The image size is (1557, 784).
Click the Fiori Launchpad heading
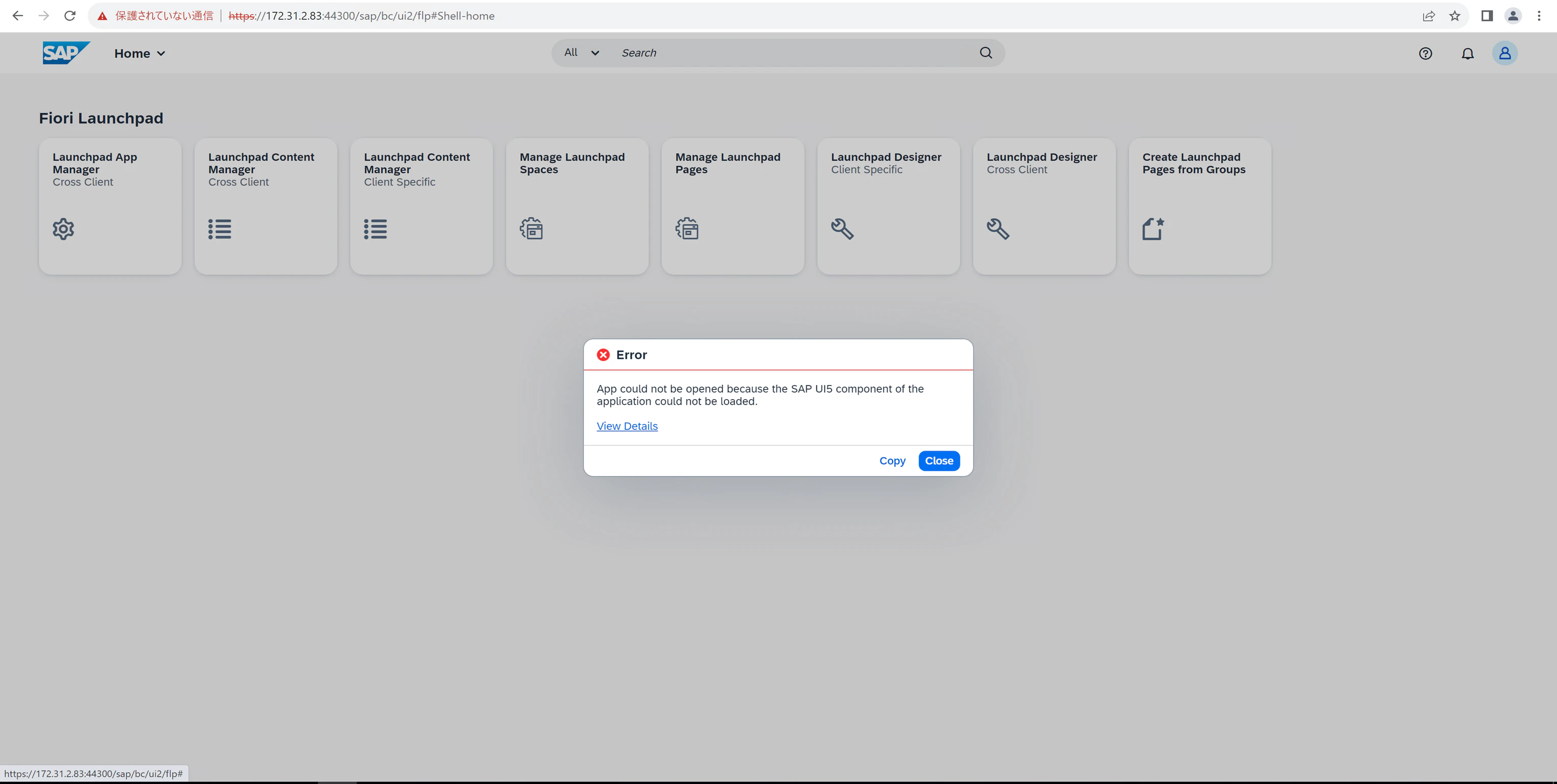tap(101, 118)
